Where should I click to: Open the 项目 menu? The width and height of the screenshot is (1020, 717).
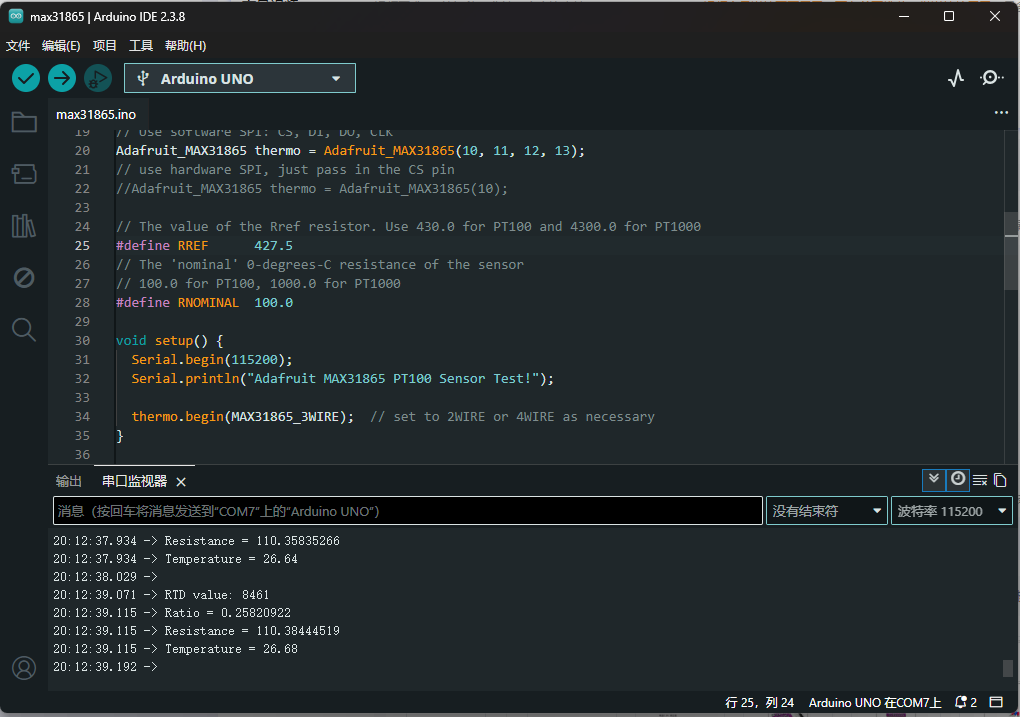(x=104, y=46)
